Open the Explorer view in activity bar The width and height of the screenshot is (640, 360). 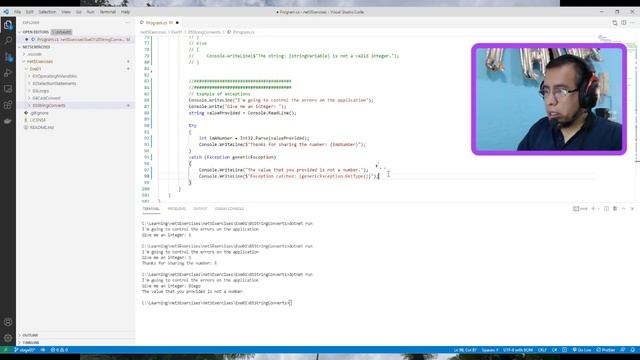click(8, 25)
